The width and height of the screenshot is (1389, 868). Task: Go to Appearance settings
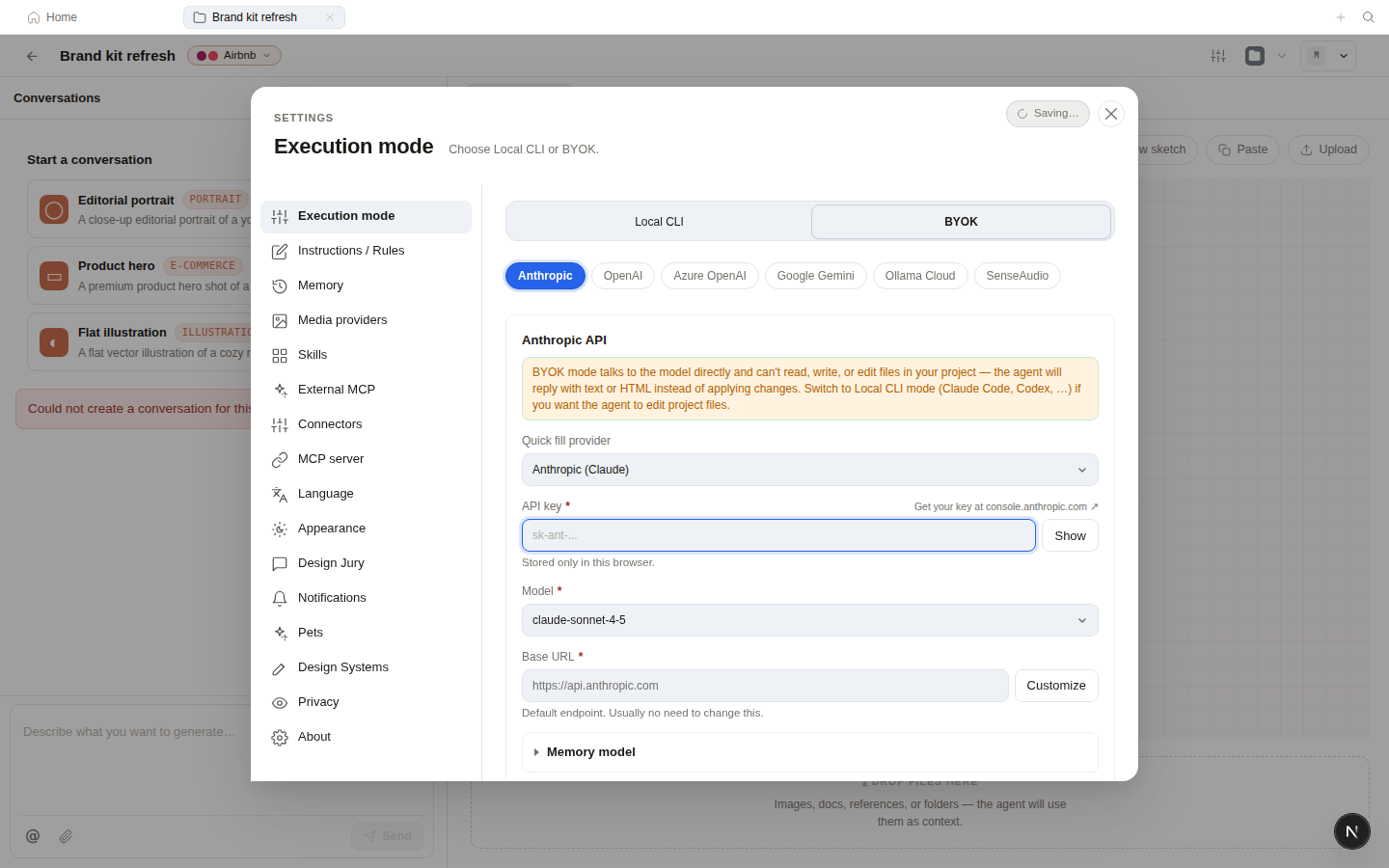tap(366, 529)
